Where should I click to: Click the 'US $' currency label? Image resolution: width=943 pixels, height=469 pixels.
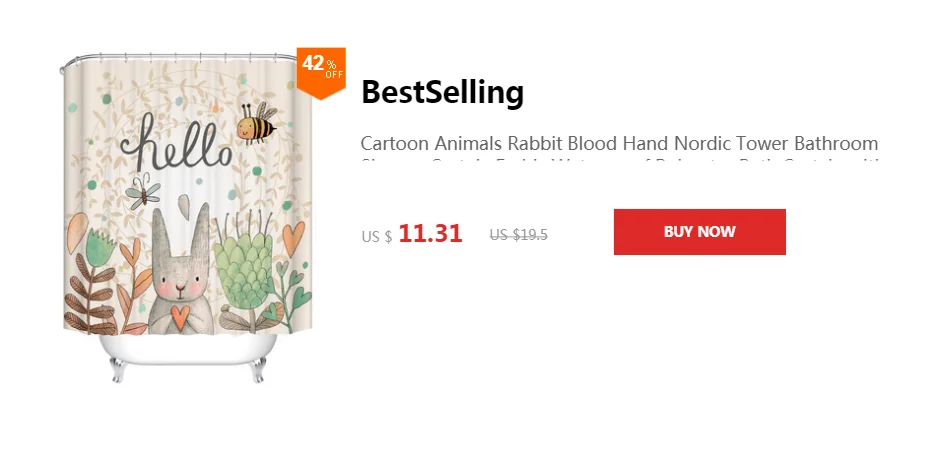click(x=376, y=237)
